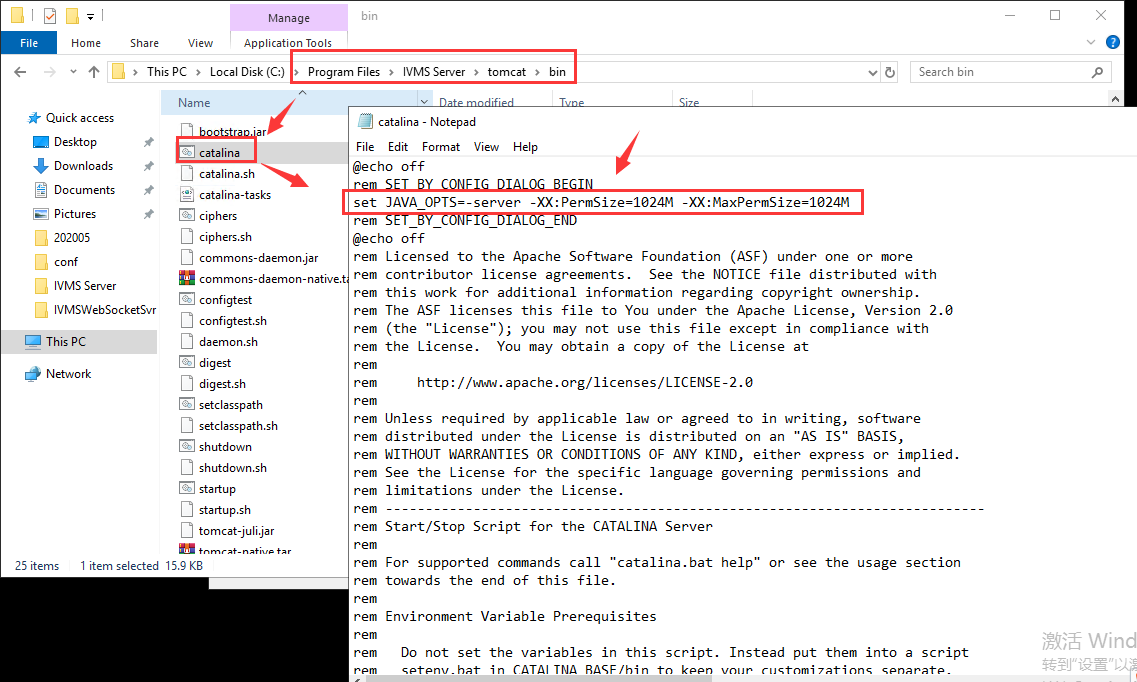
Task: Select the catalina batch file icon
Action: coord(187,152)
